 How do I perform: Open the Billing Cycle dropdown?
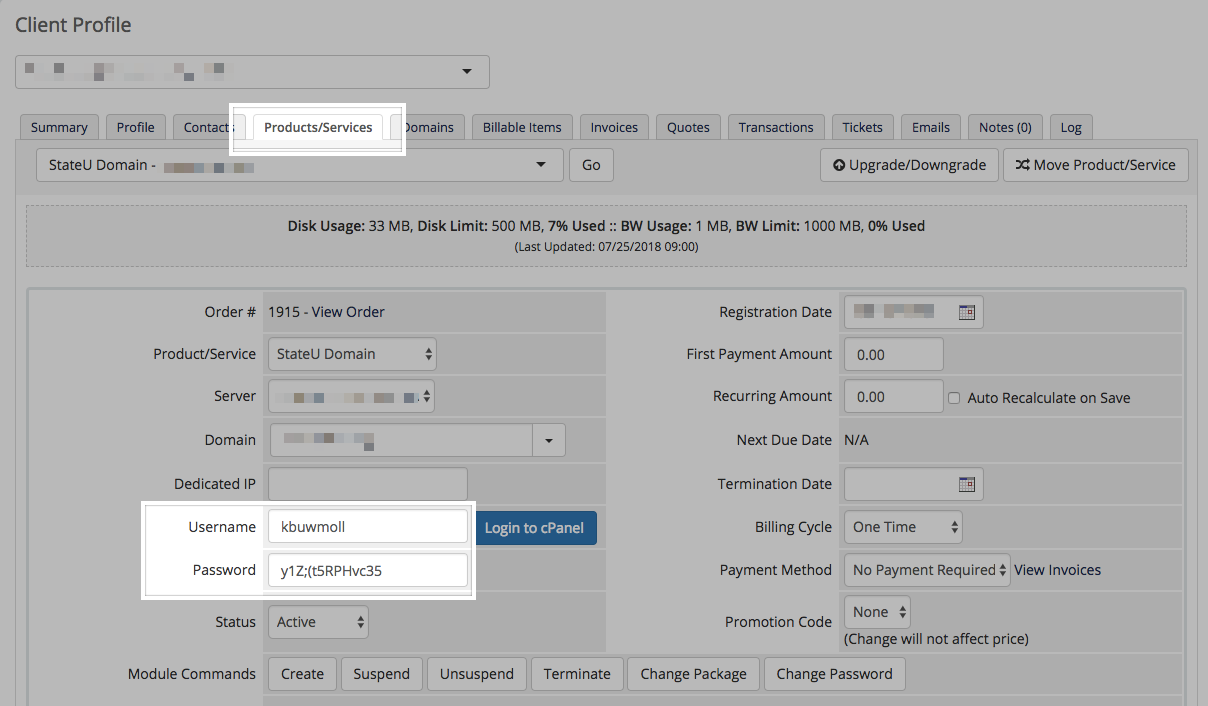(903, 527)
